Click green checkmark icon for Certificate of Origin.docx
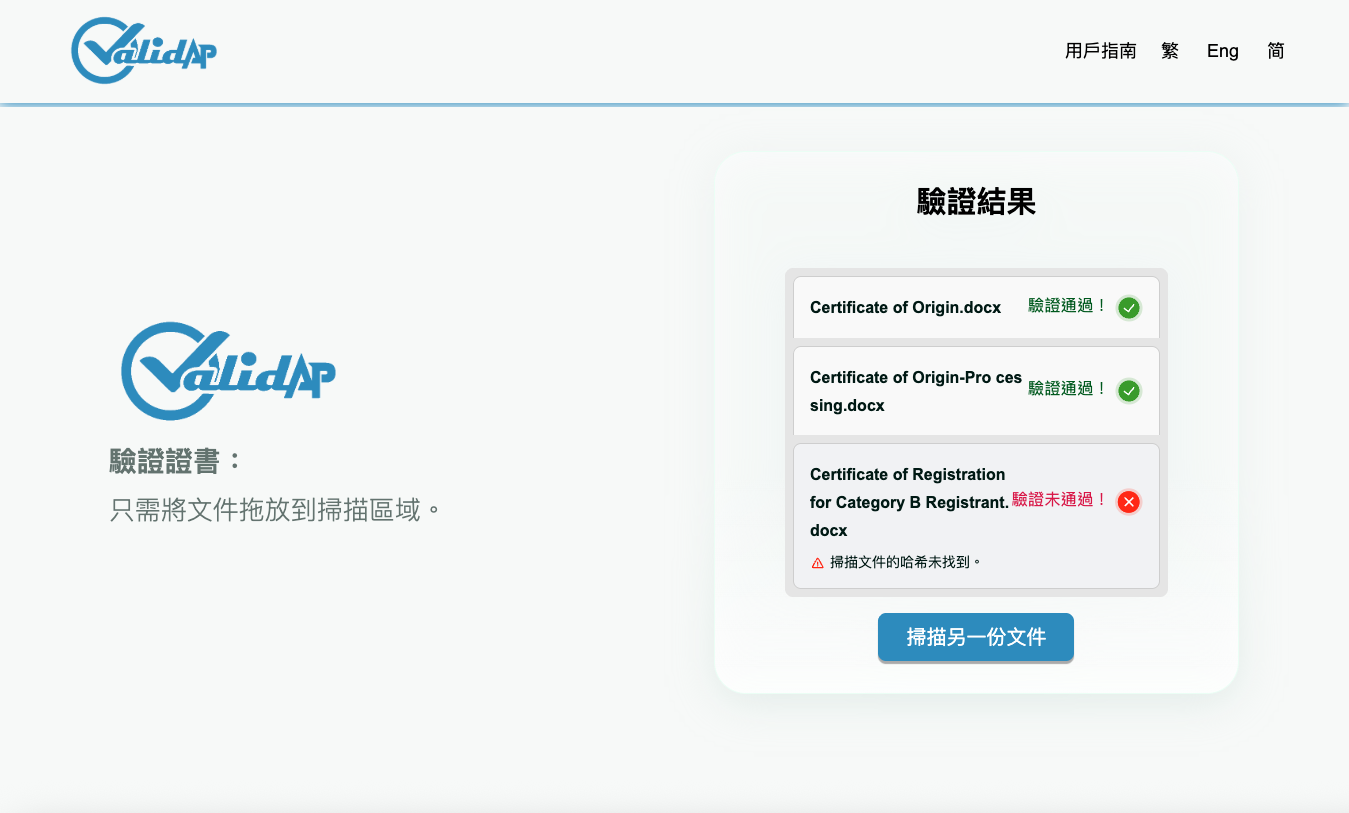Screen dimensions: 1349x813 [1128, 308]
